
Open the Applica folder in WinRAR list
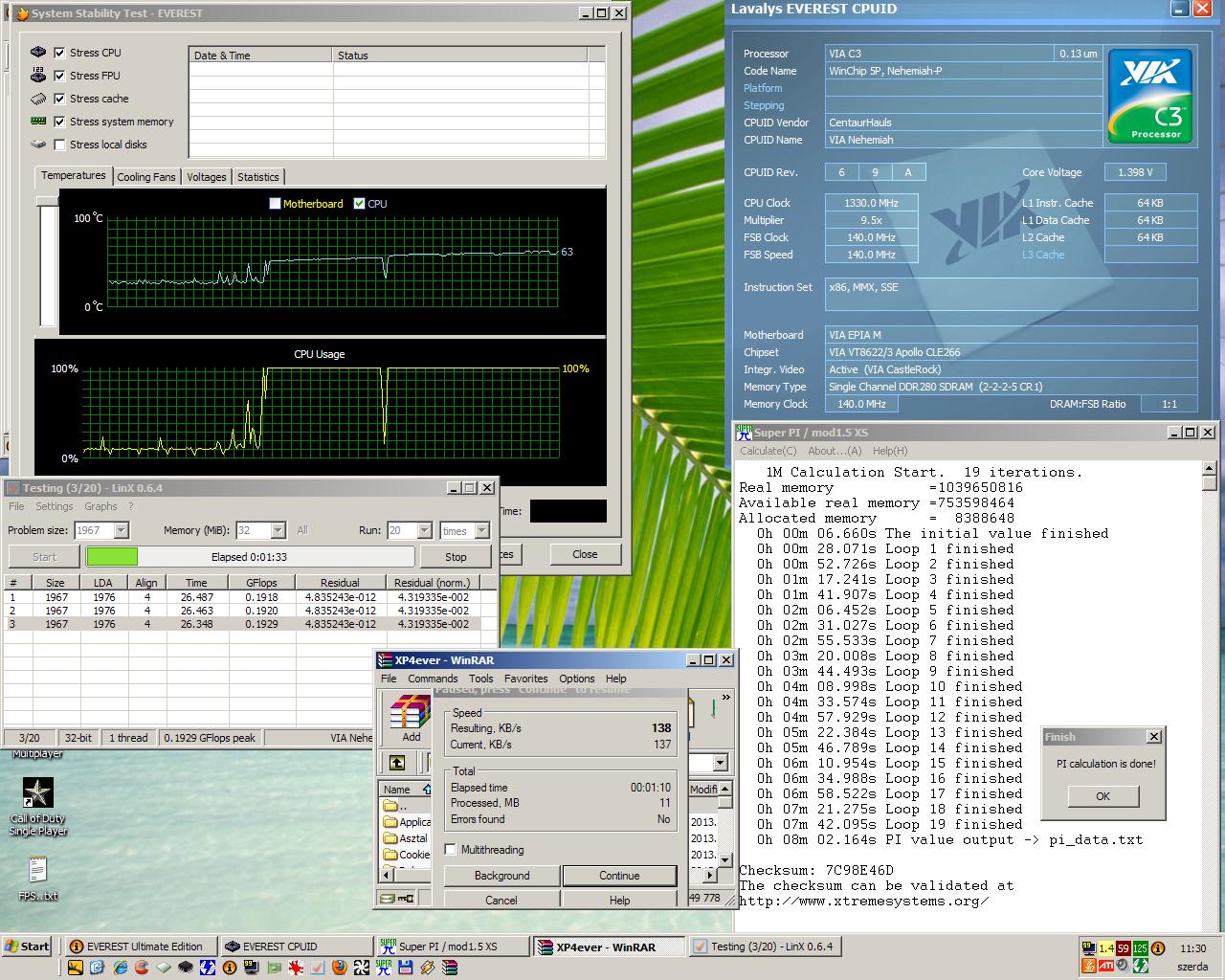(x=408, y=821)
